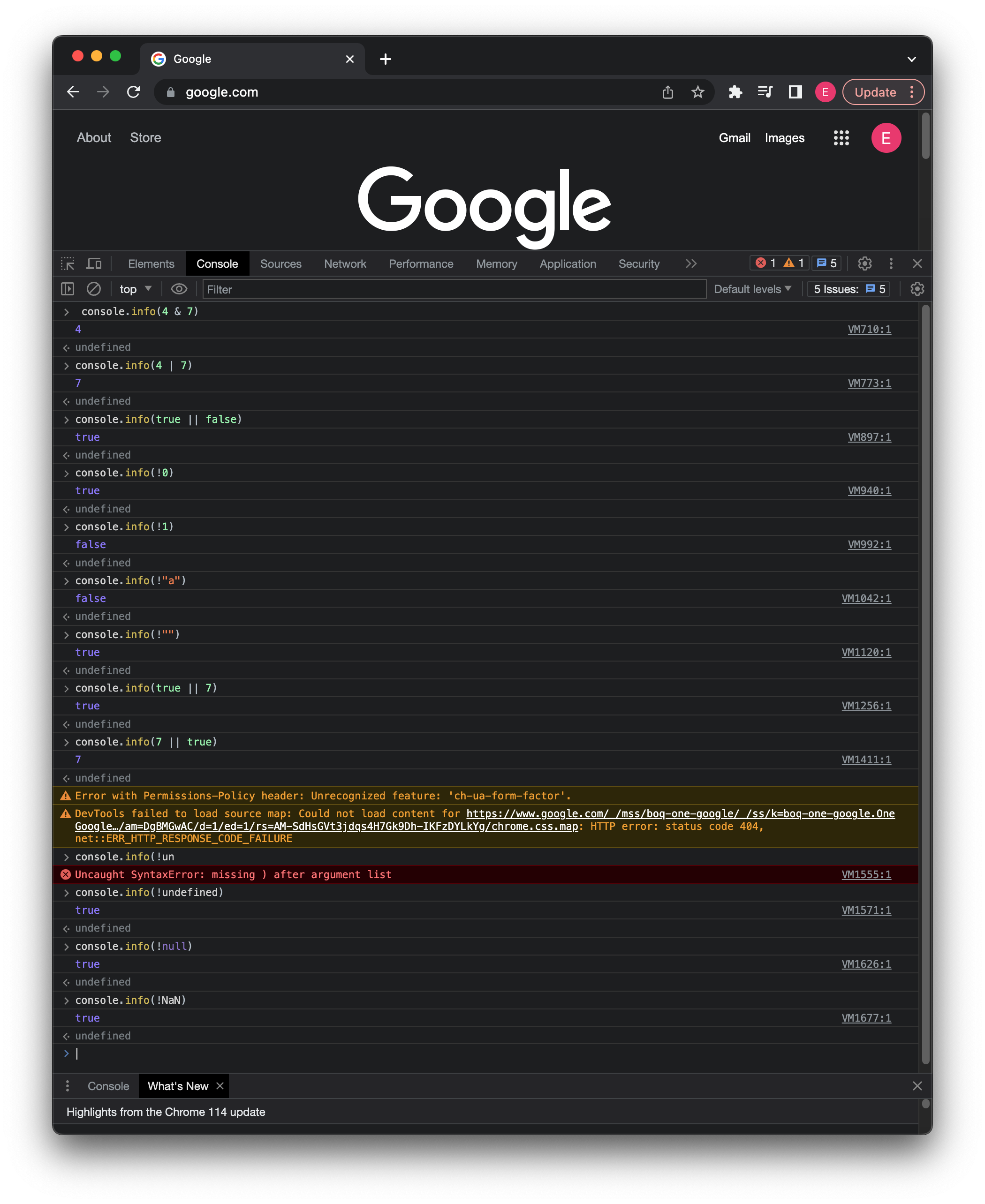Image resolution: width=985 pixels, height=1204 pixels.
Task: Expand the console.info(!null) entry arrow
Action: point(67,947)
